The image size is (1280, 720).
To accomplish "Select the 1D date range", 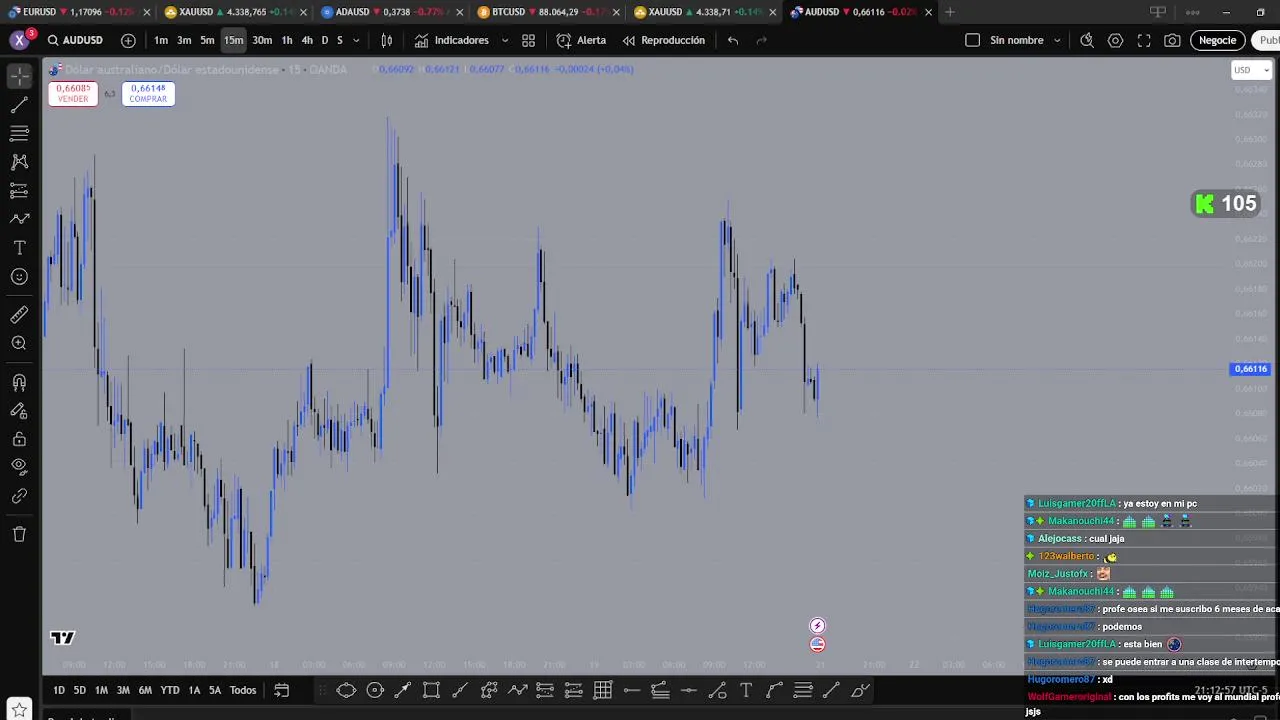I will (59, 690).
